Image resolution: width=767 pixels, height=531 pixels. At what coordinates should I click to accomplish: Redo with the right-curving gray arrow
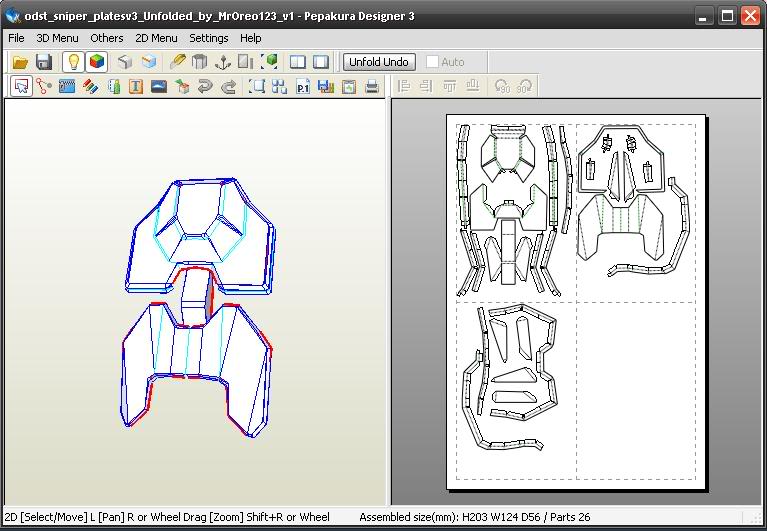pos(228,87)
